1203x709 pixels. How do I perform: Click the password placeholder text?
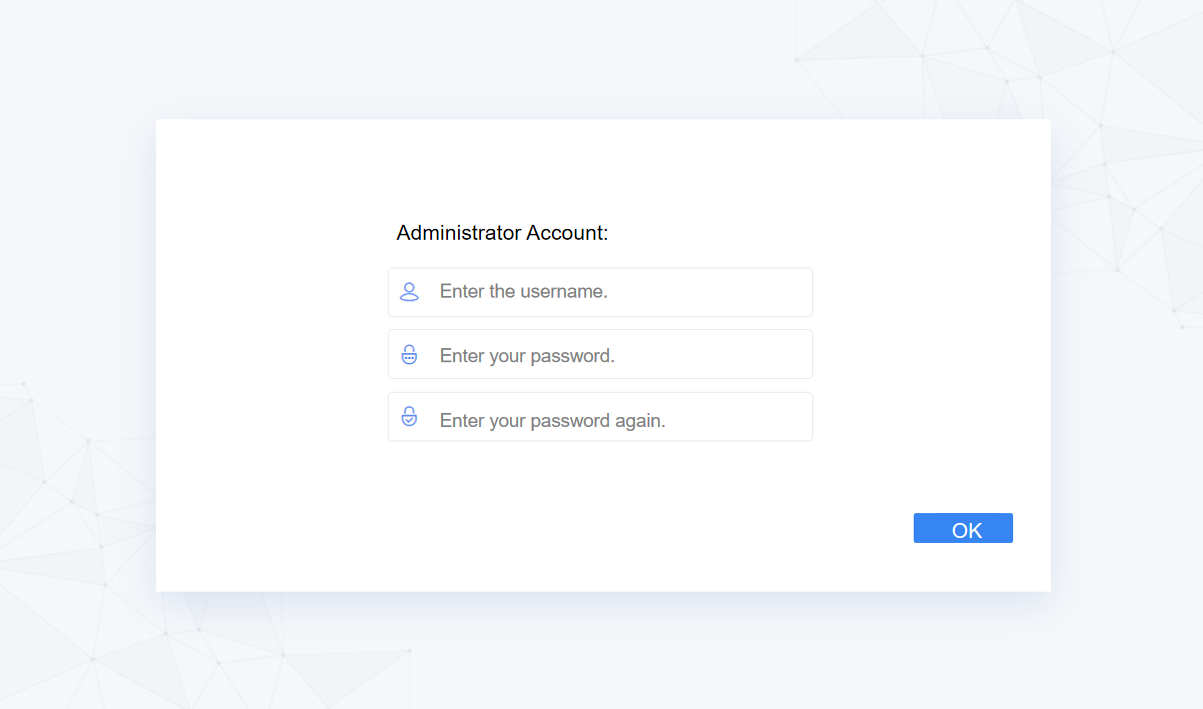click(527, 353)
